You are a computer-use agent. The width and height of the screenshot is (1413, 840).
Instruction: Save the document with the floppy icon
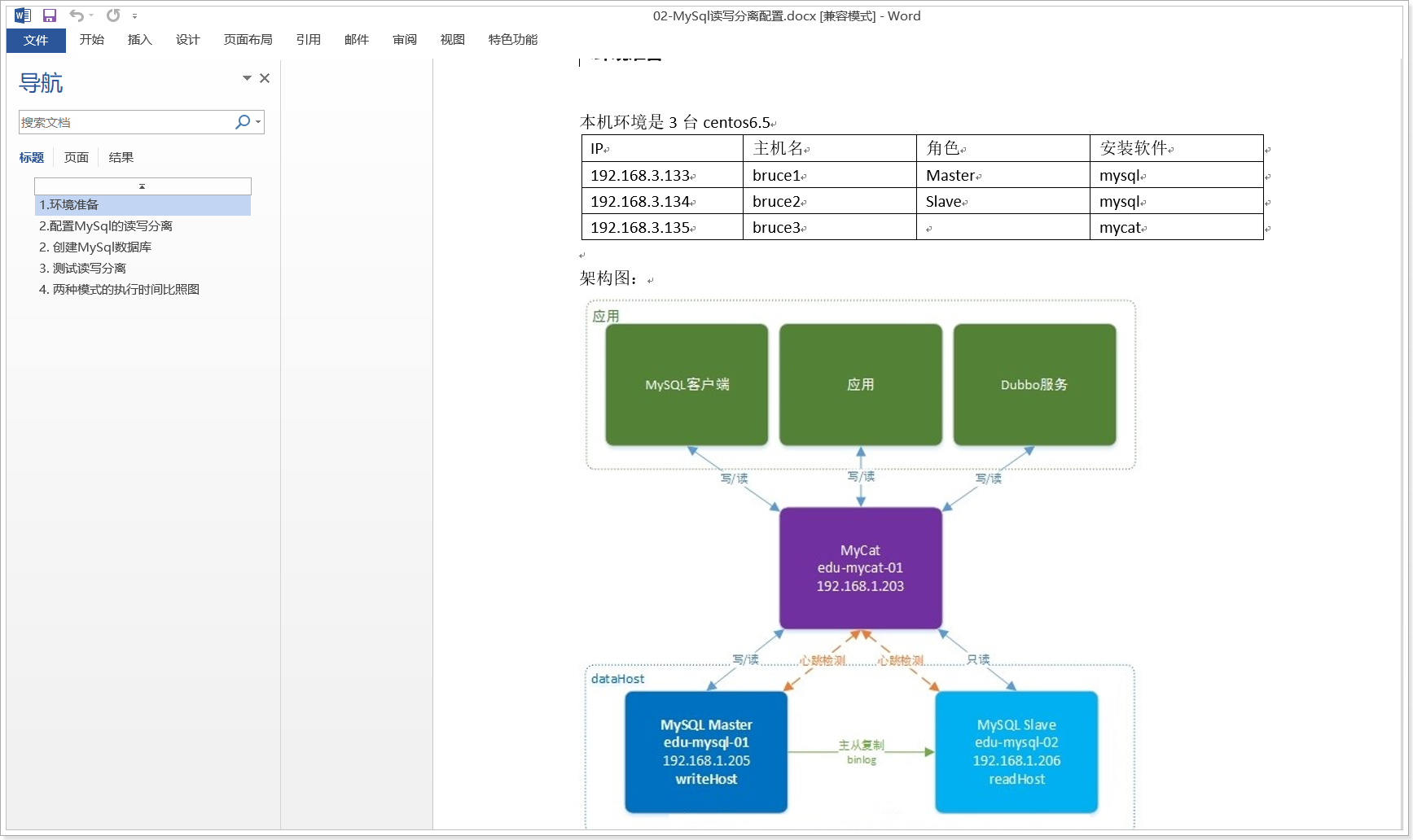click(50, 15)
